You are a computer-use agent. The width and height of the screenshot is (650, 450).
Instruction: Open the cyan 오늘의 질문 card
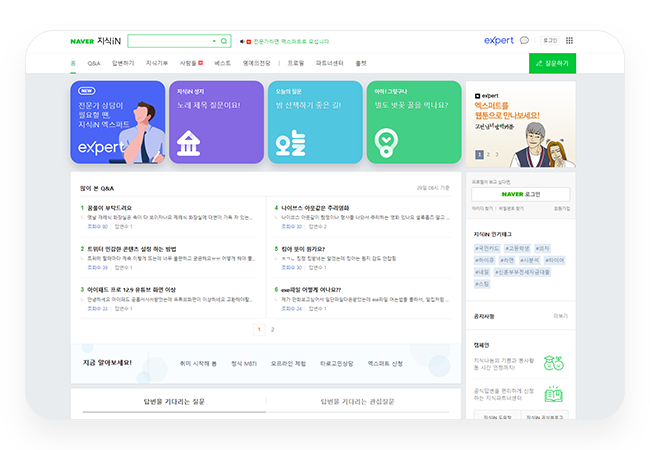pos(315,122)
